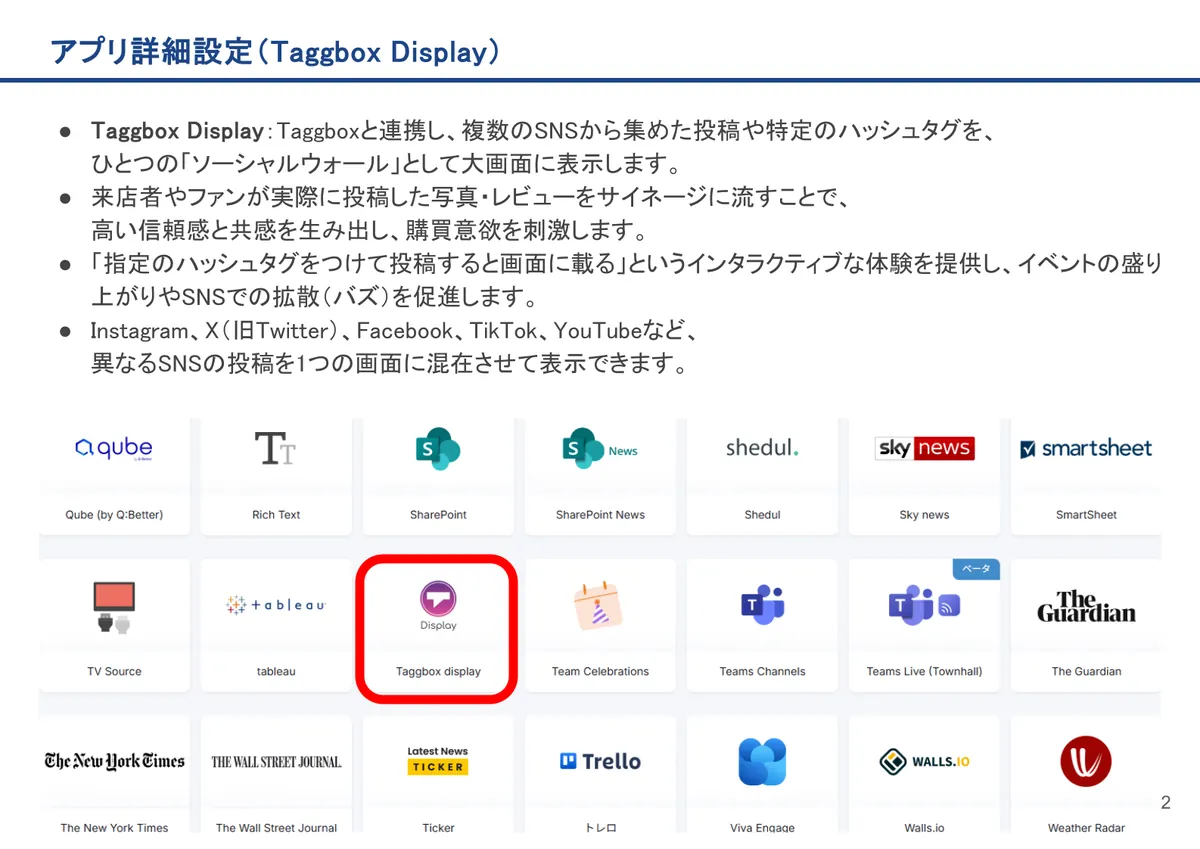Select the Teams Live (Townhall) icon
This screenshot has width=1200, height=849.
pos(924,605)
